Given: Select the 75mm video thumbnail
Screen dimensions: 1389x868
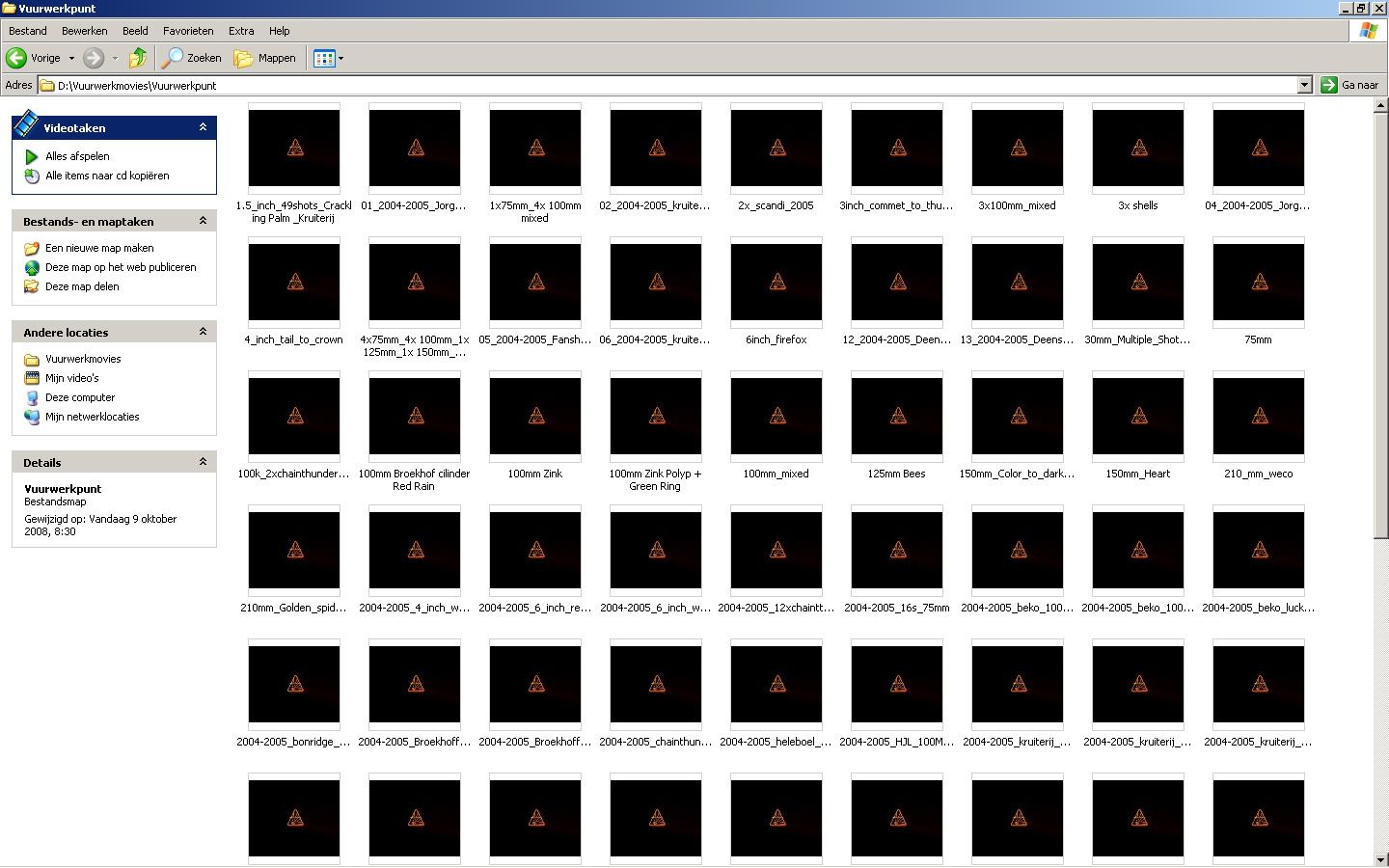Looking at the screenshot, I should click(x=1259, y=283).
